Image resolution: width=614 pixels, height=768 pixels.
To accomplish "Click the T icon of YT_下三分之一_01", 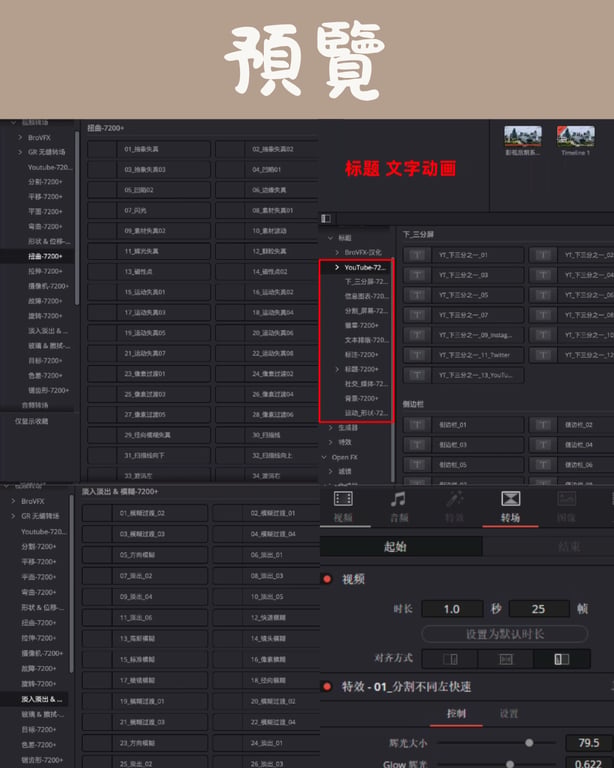I will coord(417,255).
